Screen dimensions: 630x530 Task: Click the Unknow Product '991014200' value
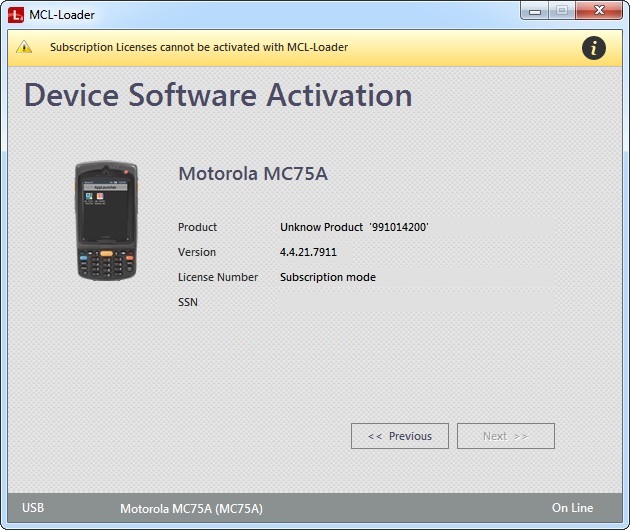pos(354,227)
